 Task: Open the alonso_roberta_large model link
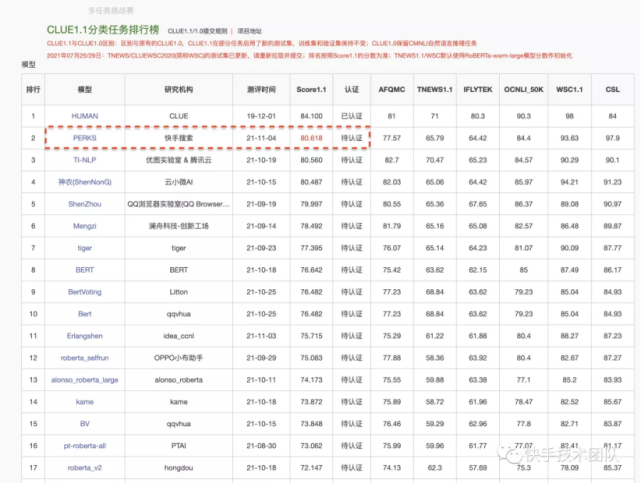pyautogui.click(x=85, y=380)
